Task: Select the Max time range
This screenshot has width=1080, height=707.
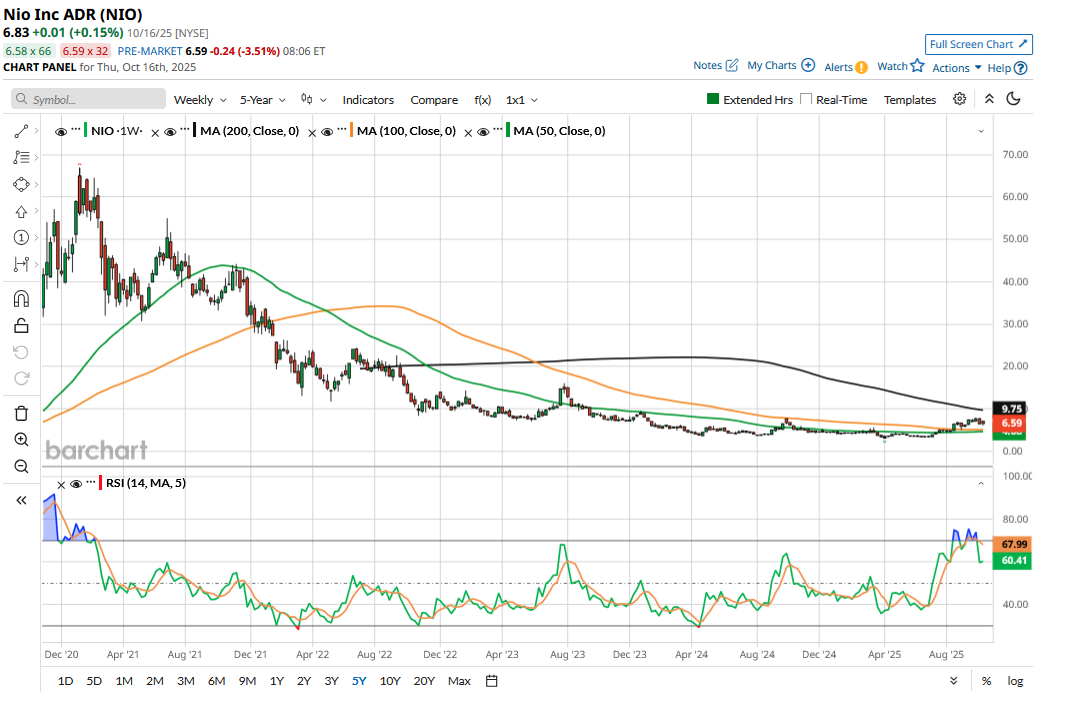Action: pyautogui.click(x=459, y=681)
